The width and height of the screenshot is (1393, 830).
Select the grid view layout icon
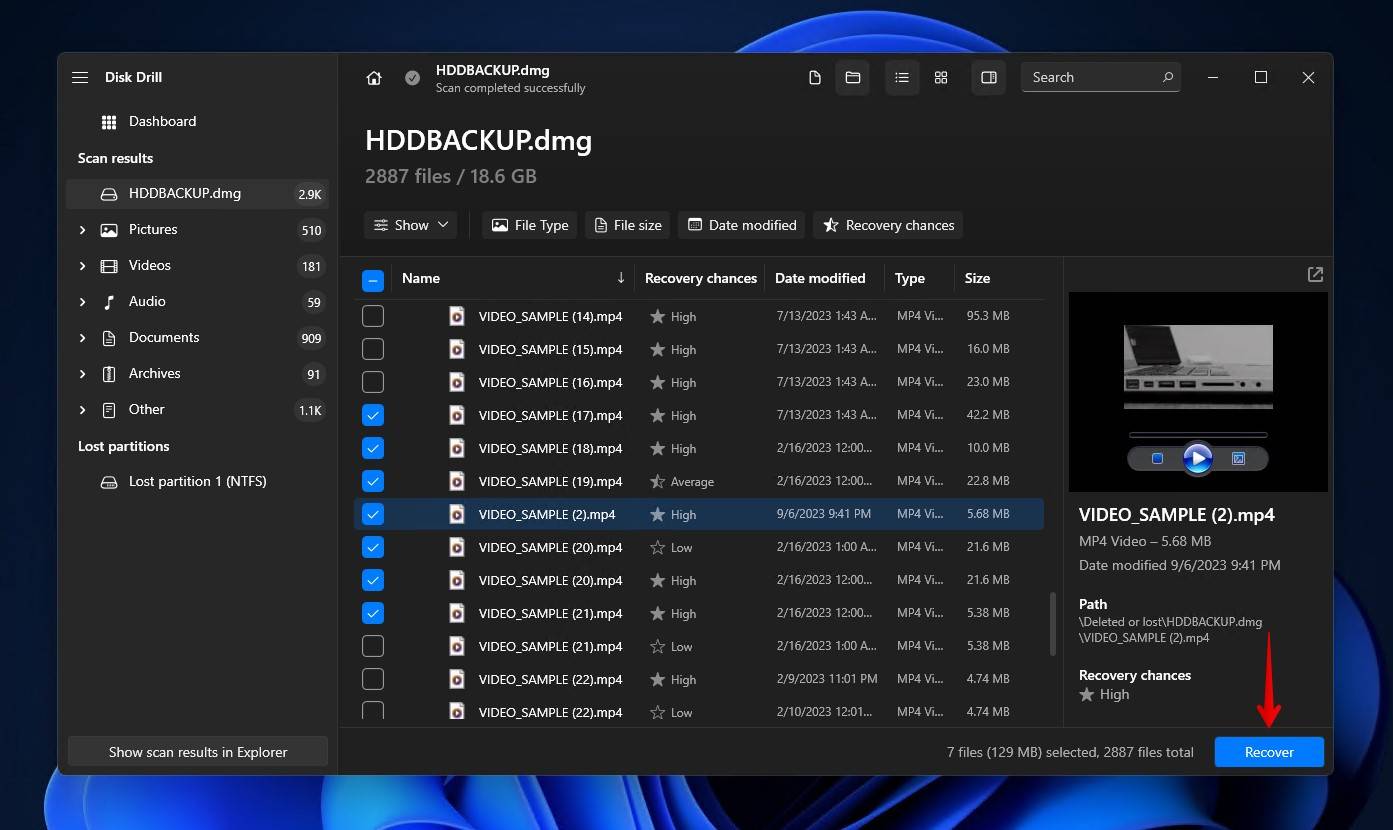941,78
